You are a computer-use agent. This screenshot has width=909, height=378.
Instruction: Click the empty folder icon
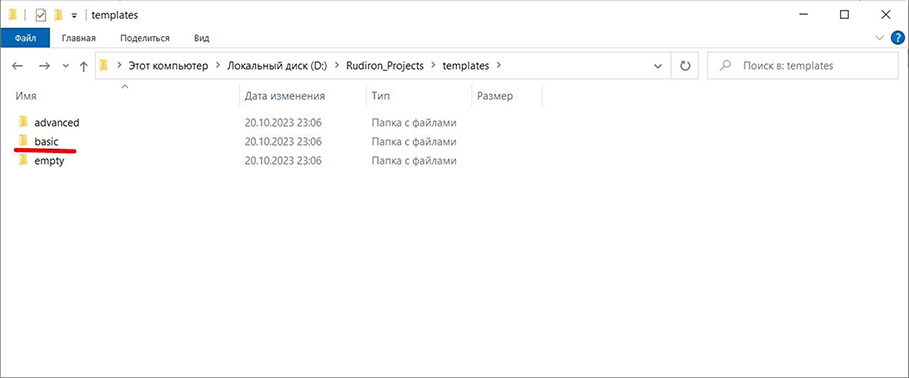(x=23, y=160)
